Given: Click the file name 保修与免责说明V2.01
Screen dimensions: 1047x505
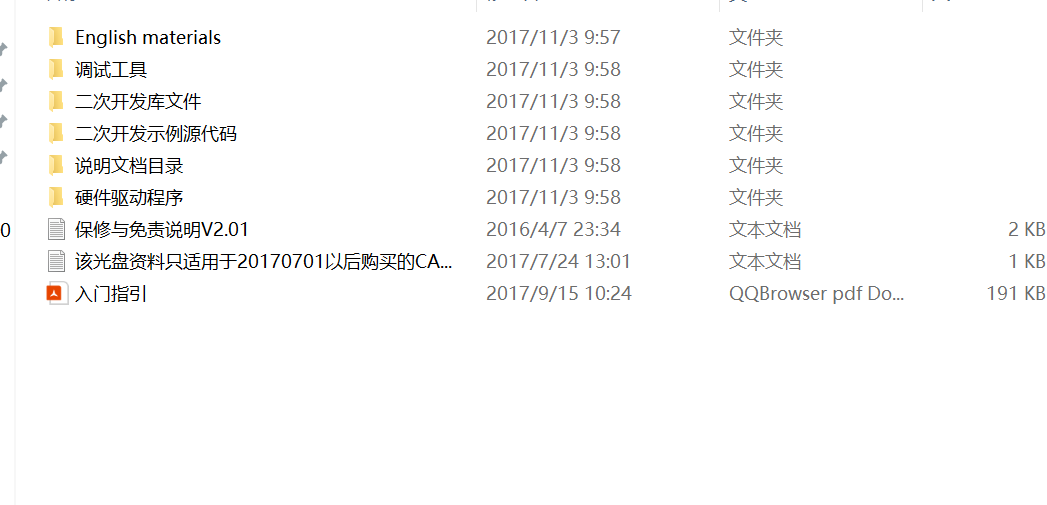Looking at the screenshot, I should [x=162, y=230].
